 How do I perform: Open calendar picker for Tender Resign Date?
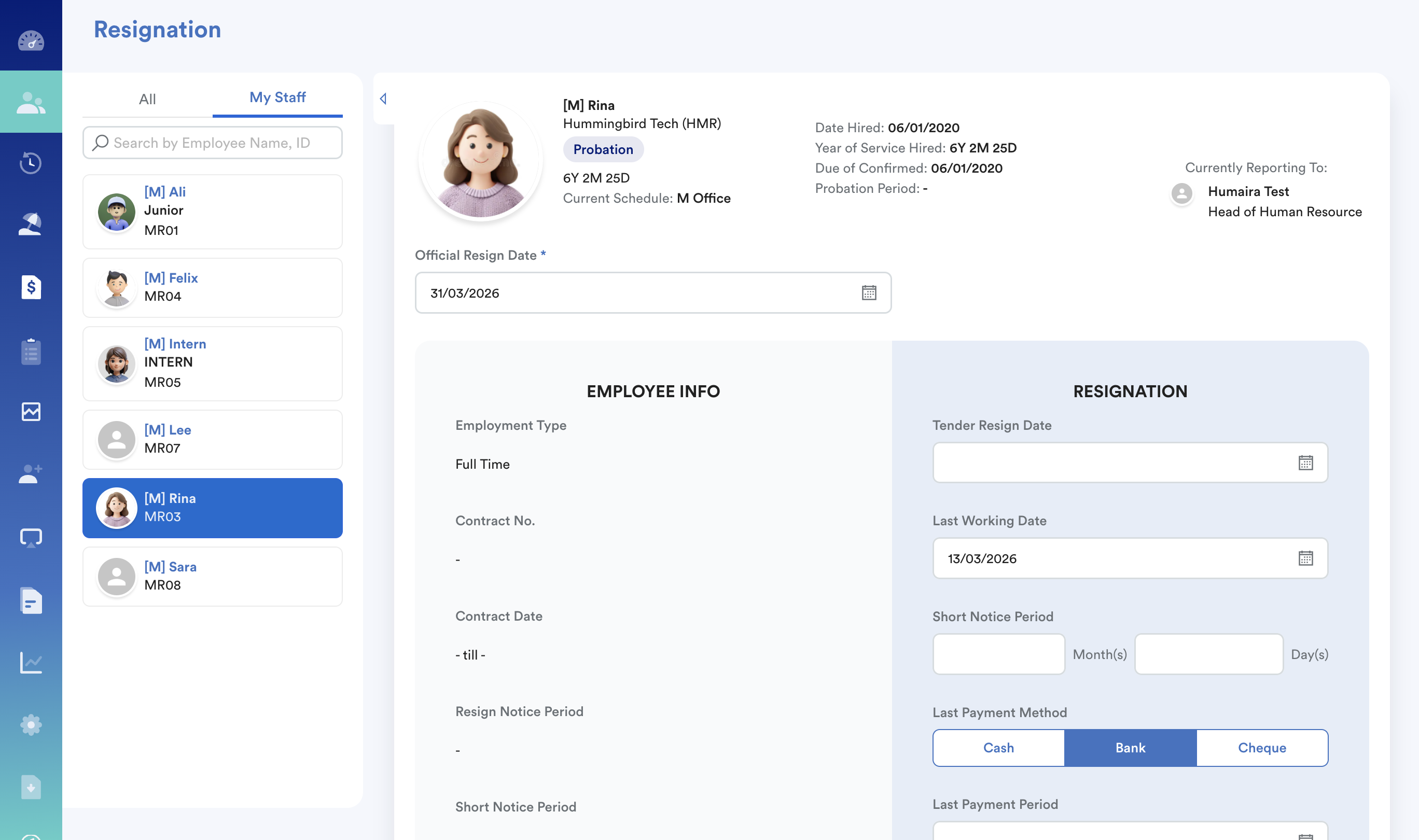[x=1305, y=463]
